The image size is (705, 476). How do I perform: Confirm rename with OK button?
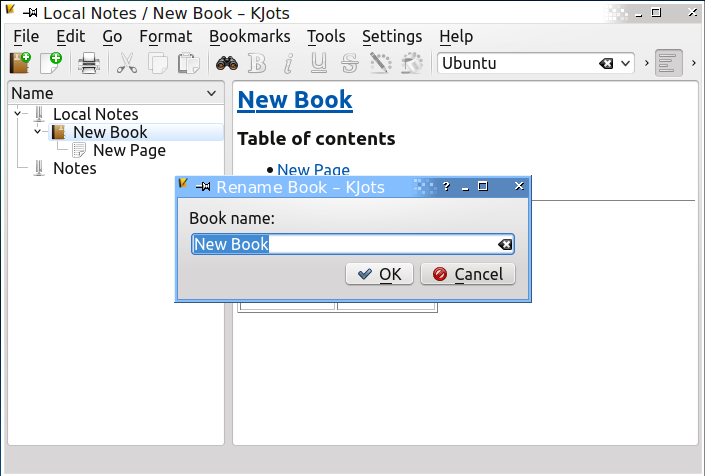(x=379, y=274)
